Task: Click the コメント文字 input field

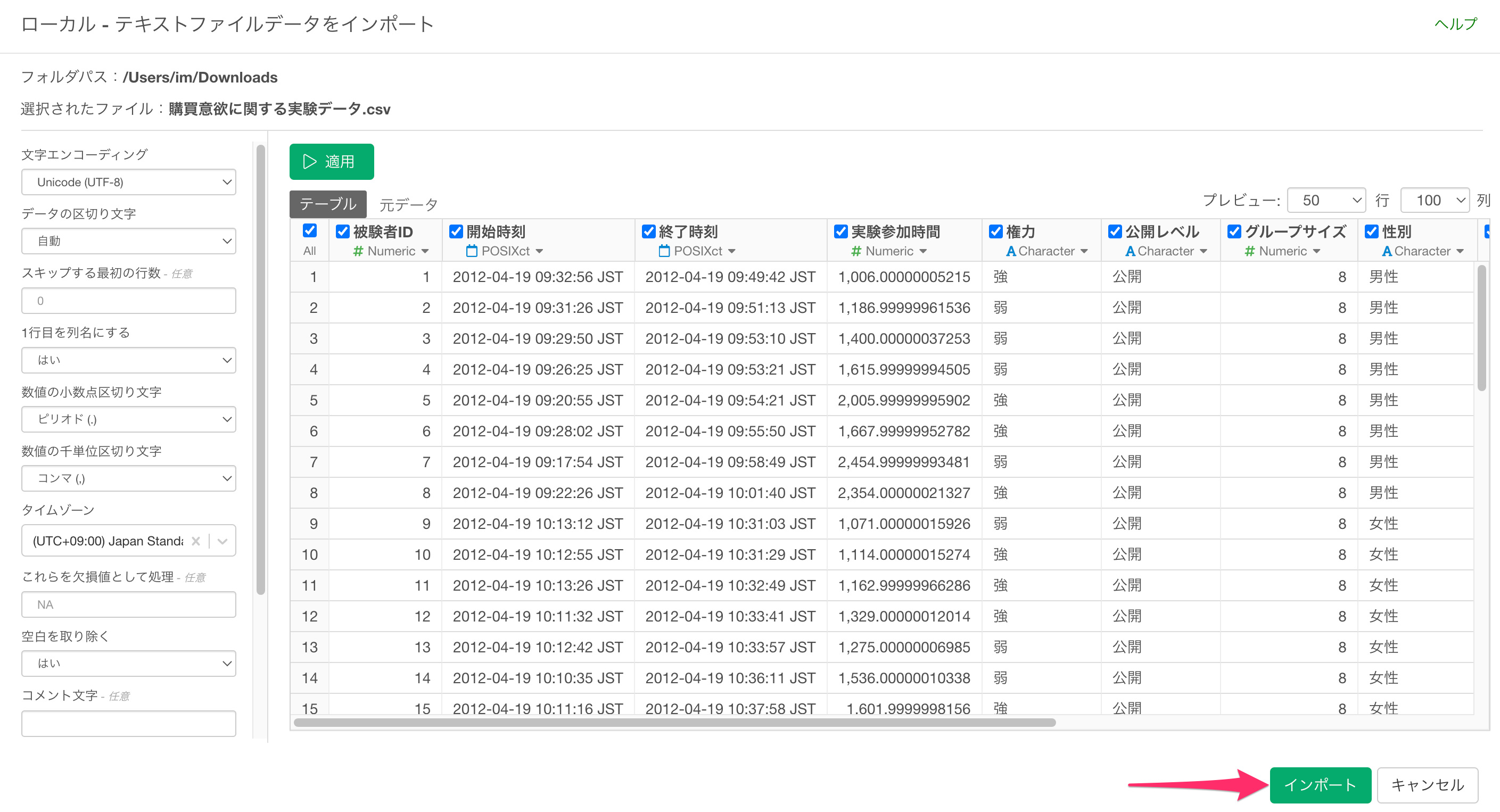Action: click(x=129, y=724)
